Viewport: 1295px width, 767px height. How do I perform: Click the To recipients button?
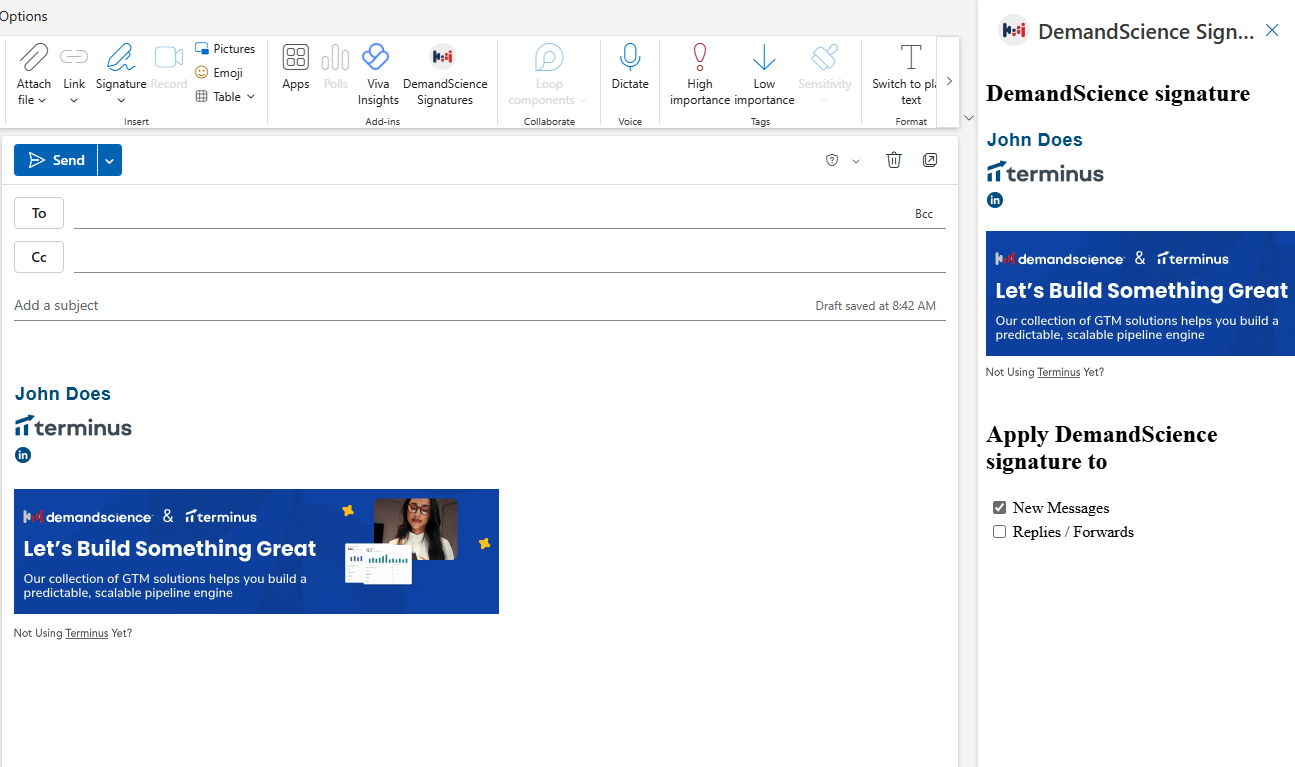point(39,213)
